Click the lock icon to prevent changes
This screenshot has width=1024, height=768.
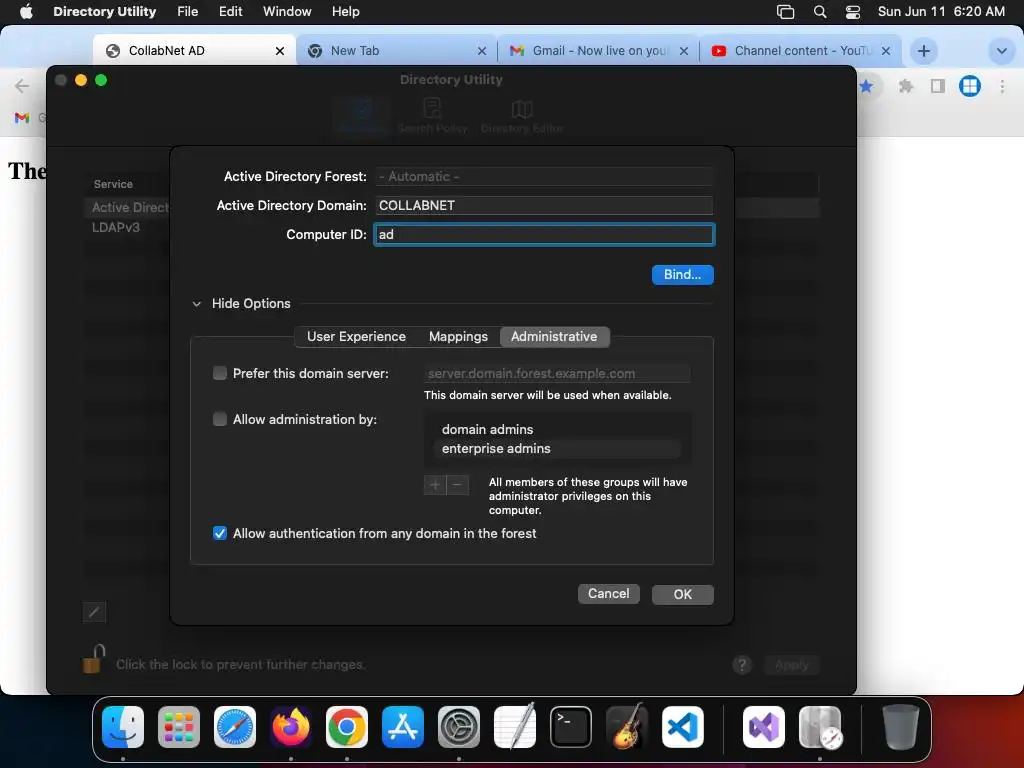93,660
